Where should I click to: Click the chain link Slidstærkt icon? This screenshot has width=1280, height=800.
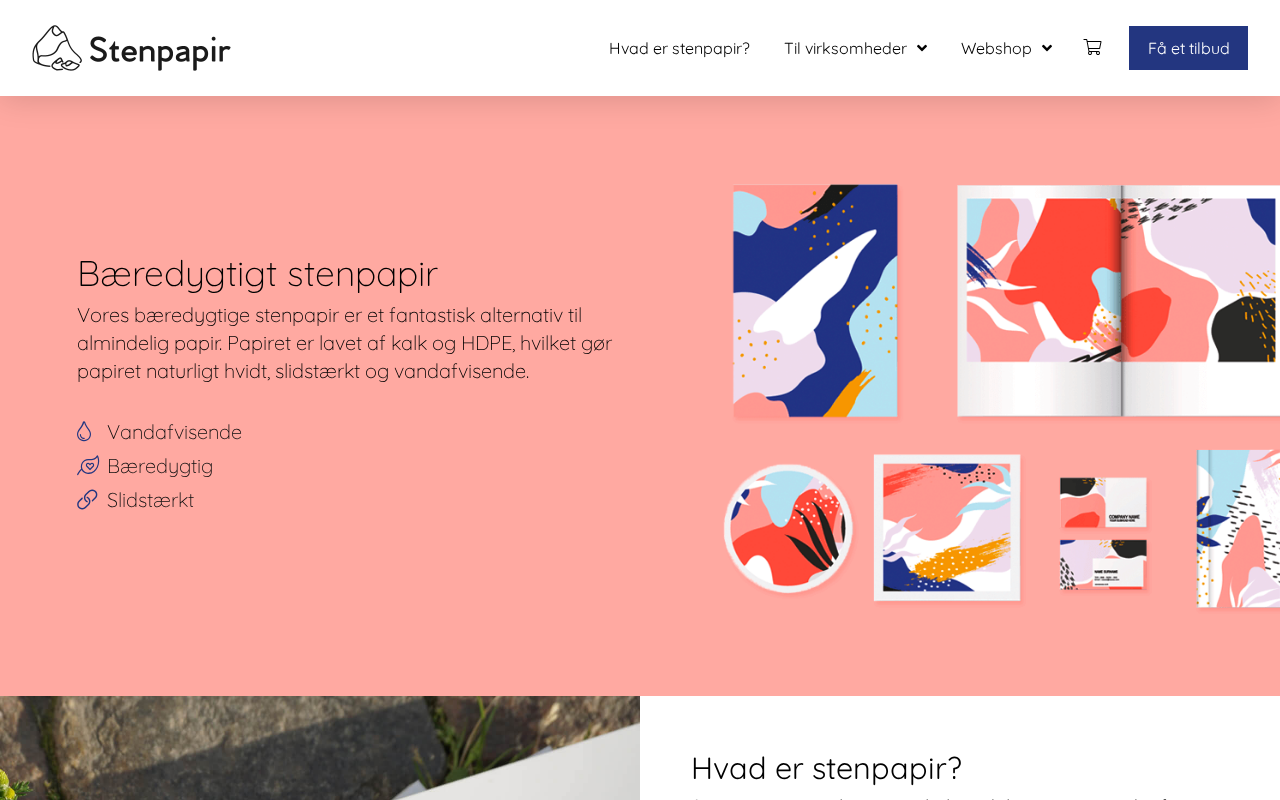point(87,499)
